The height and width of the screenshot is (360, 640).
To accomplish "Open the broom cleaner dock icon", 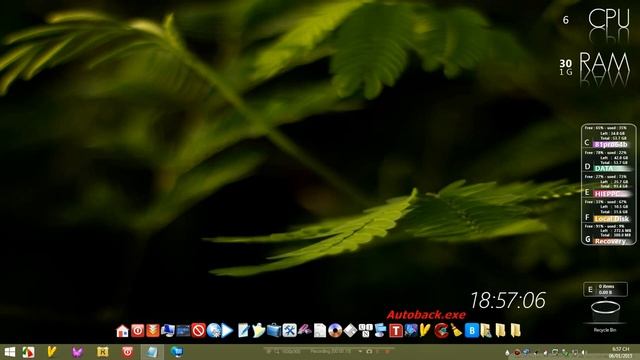I will point(456,331).
